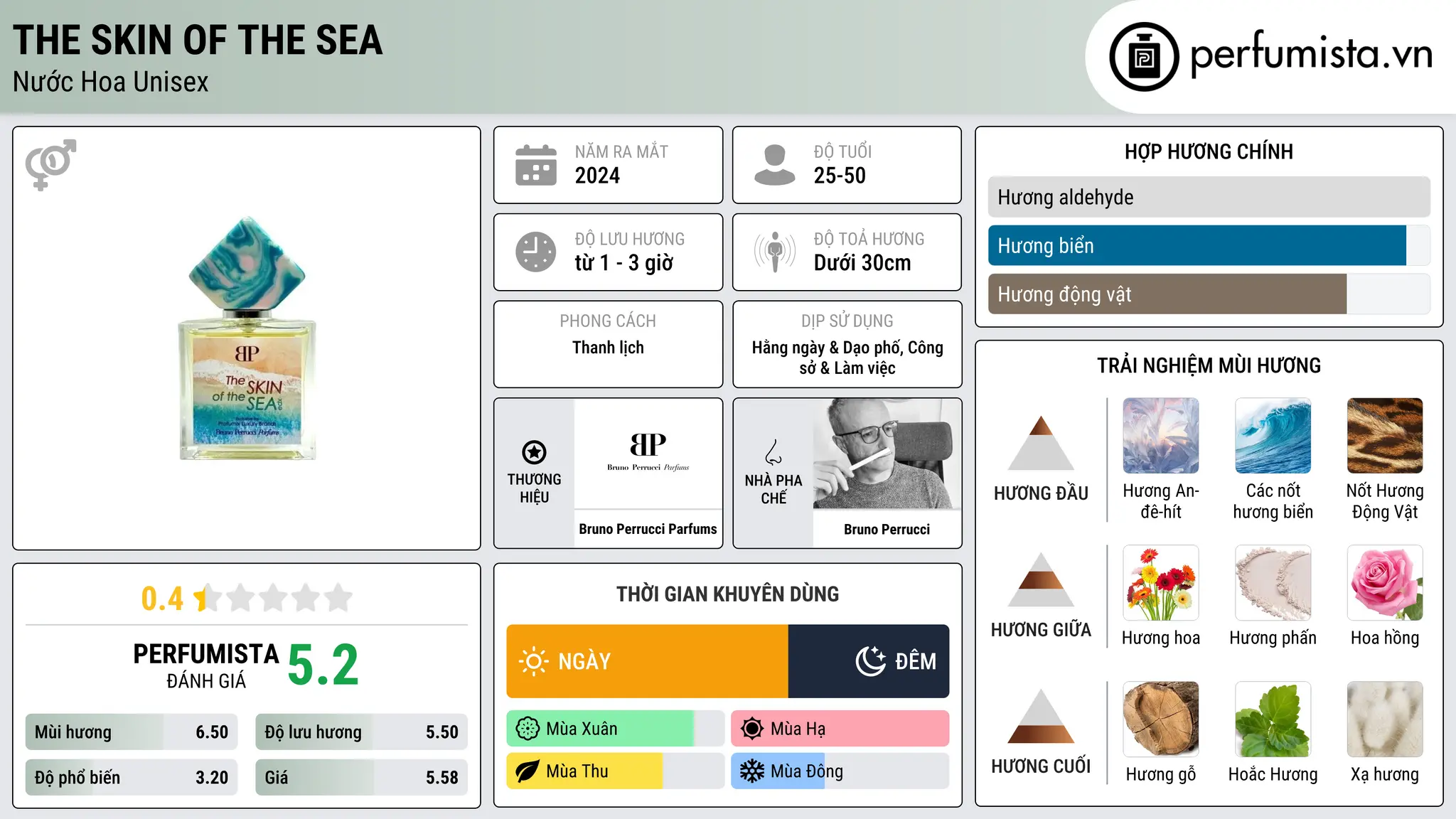This screenshot has height=819, width=1456.
Task: Click the perfumista.vn bottle logo icon
Action: pyautogui.click(x=1144, y=57)
